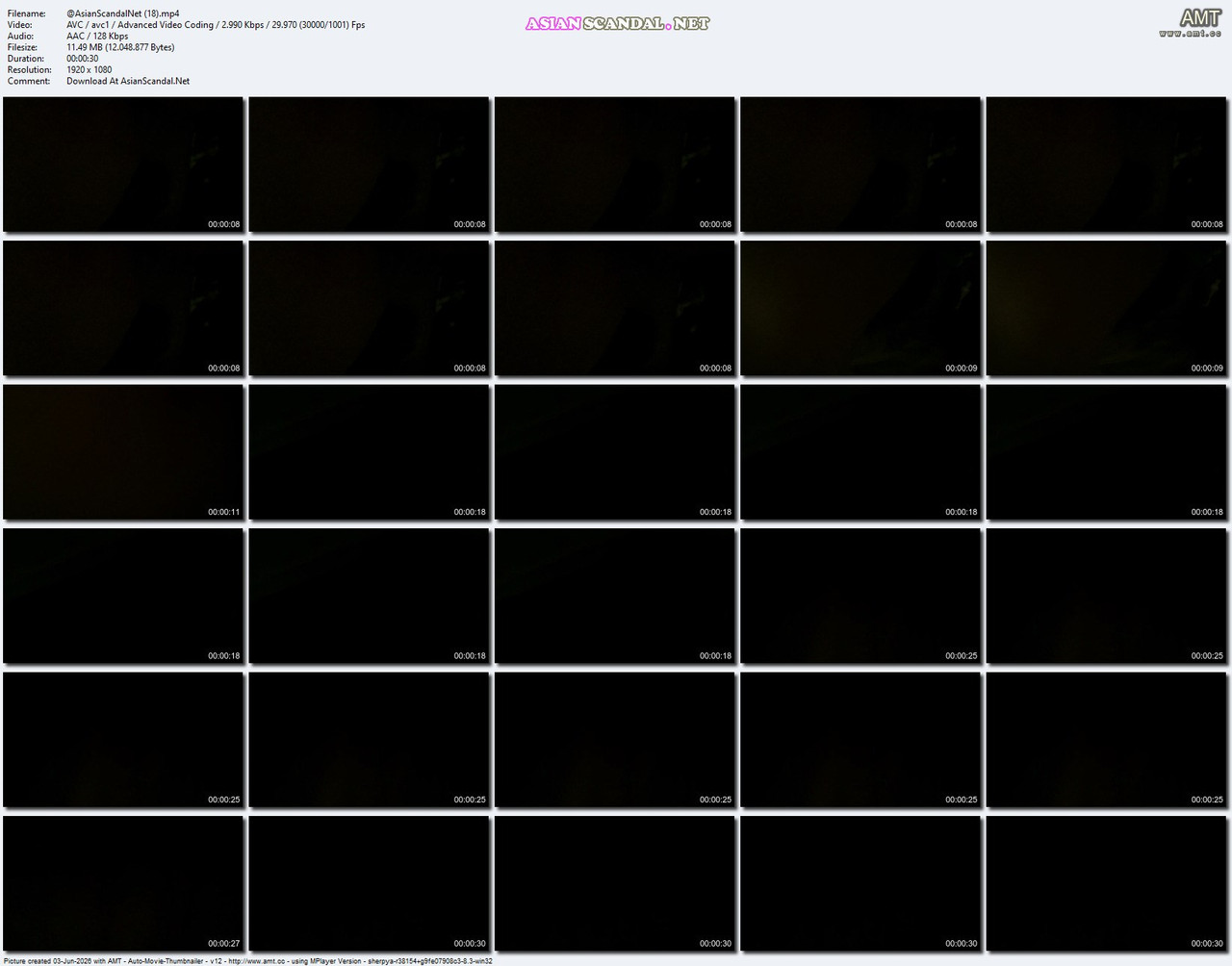Click the 'Duration:' label
Image resolution: width=1232 pixels, height=966 pixels.
(26, 59)
